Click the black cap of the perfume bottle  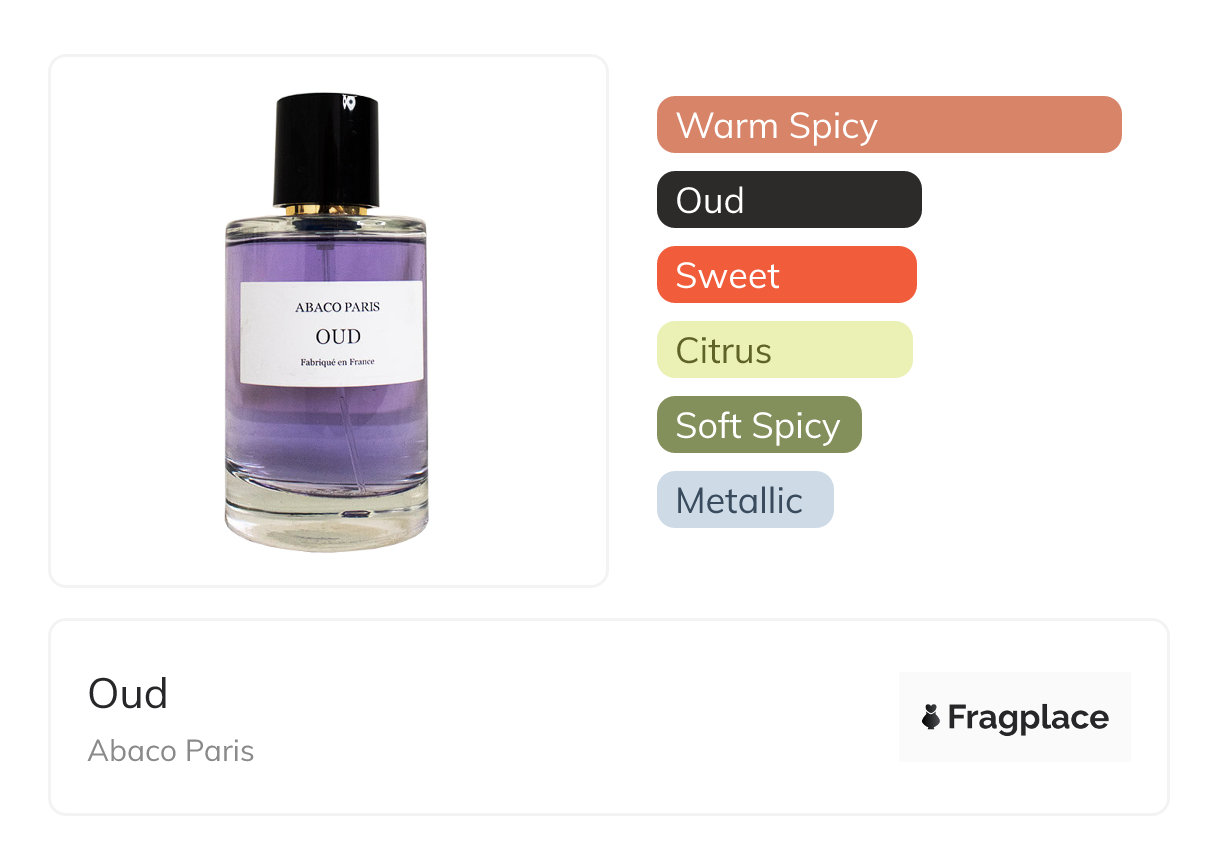pos(327,150)
